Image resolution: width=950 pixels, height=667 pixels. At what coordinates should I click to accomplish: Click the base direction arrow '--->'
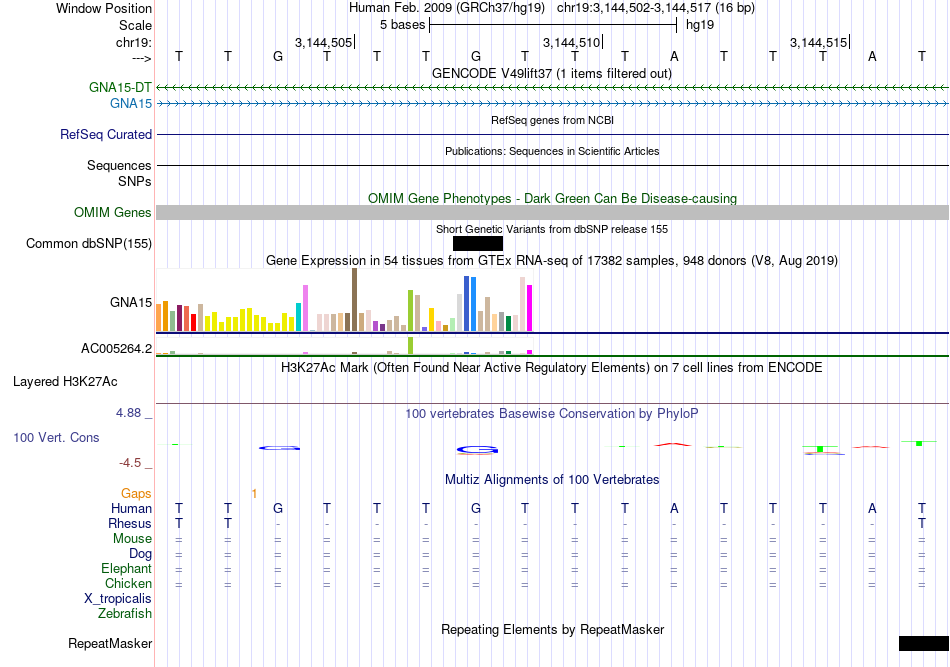pyautogui.click(x=142, y=58)
